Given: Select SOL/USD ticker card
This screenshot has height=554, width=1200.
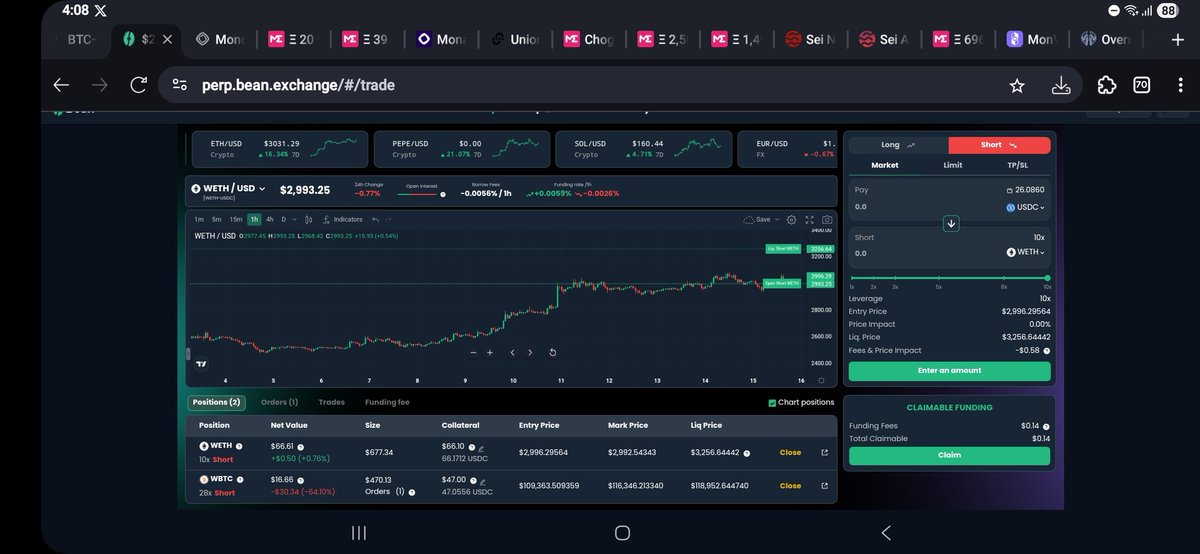Looking at the screenshot, I should click(x=644, y=149).
